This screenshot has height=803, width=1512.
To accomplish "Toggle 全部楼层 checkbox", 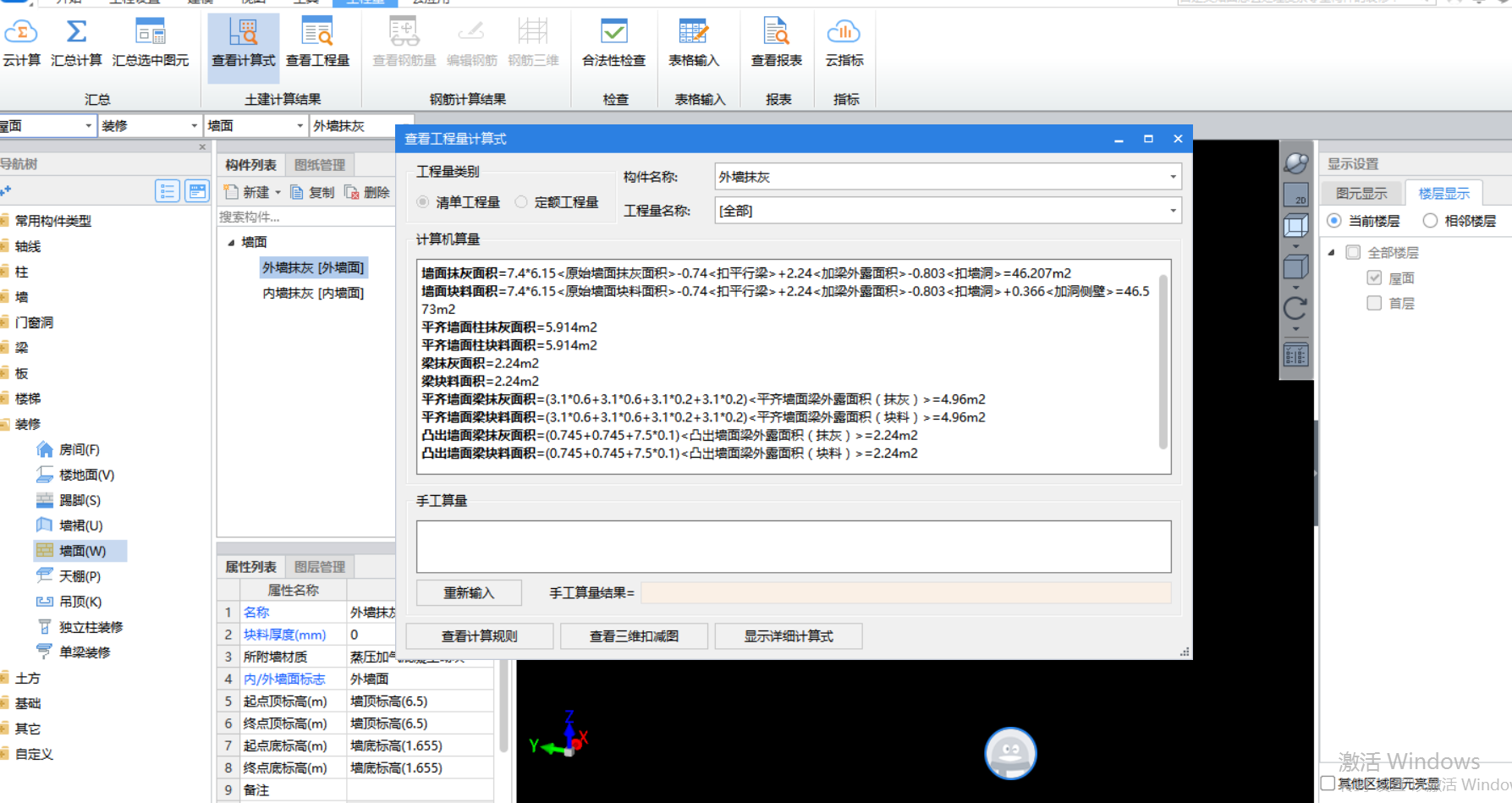I will coord(1353,252).
